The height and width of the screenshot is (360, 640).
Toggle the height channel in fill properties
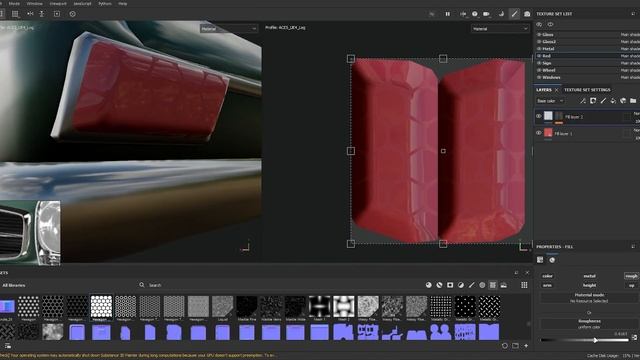[x=589, y=285]
